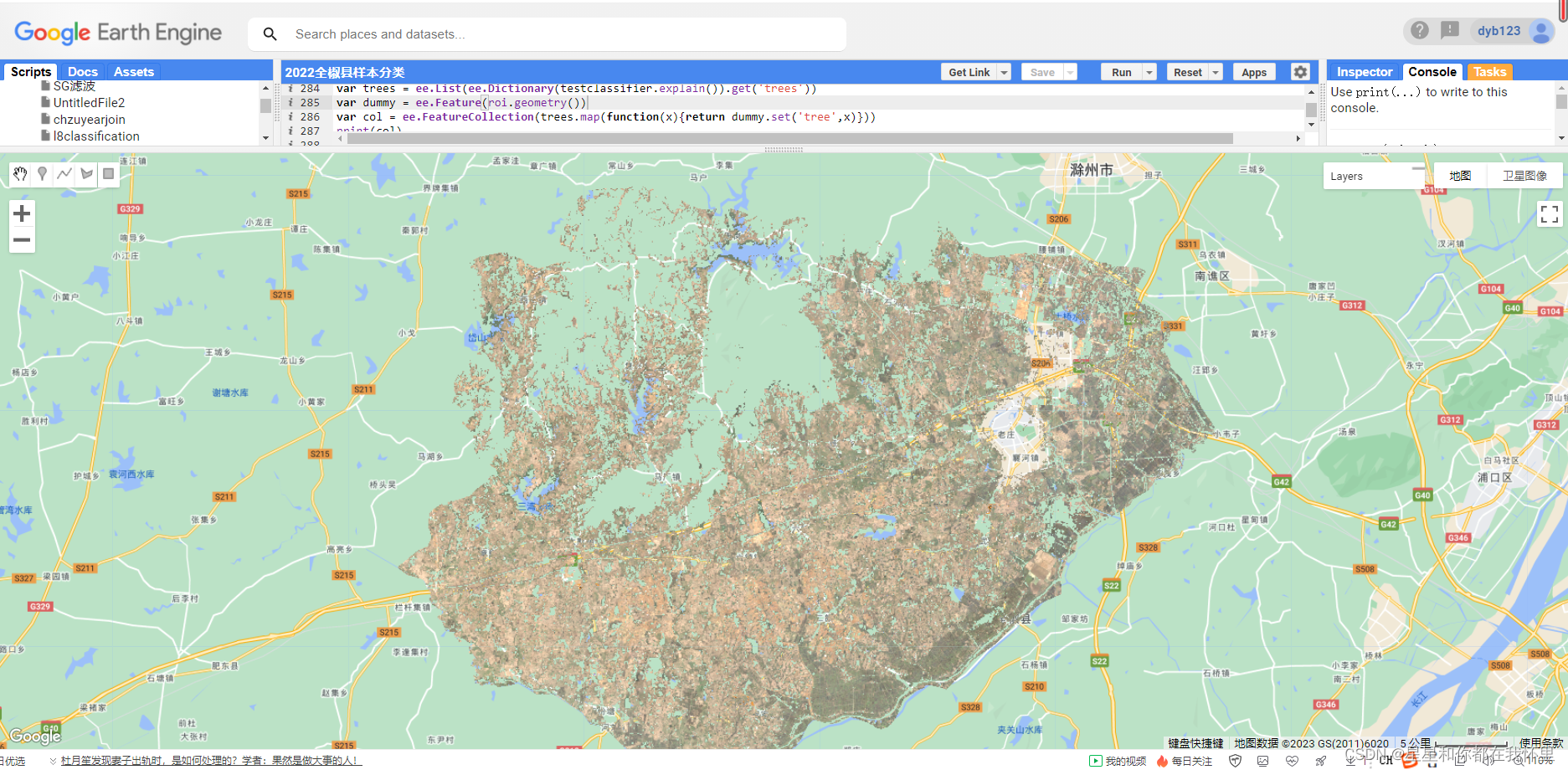Open the l8classification script file

96,136
